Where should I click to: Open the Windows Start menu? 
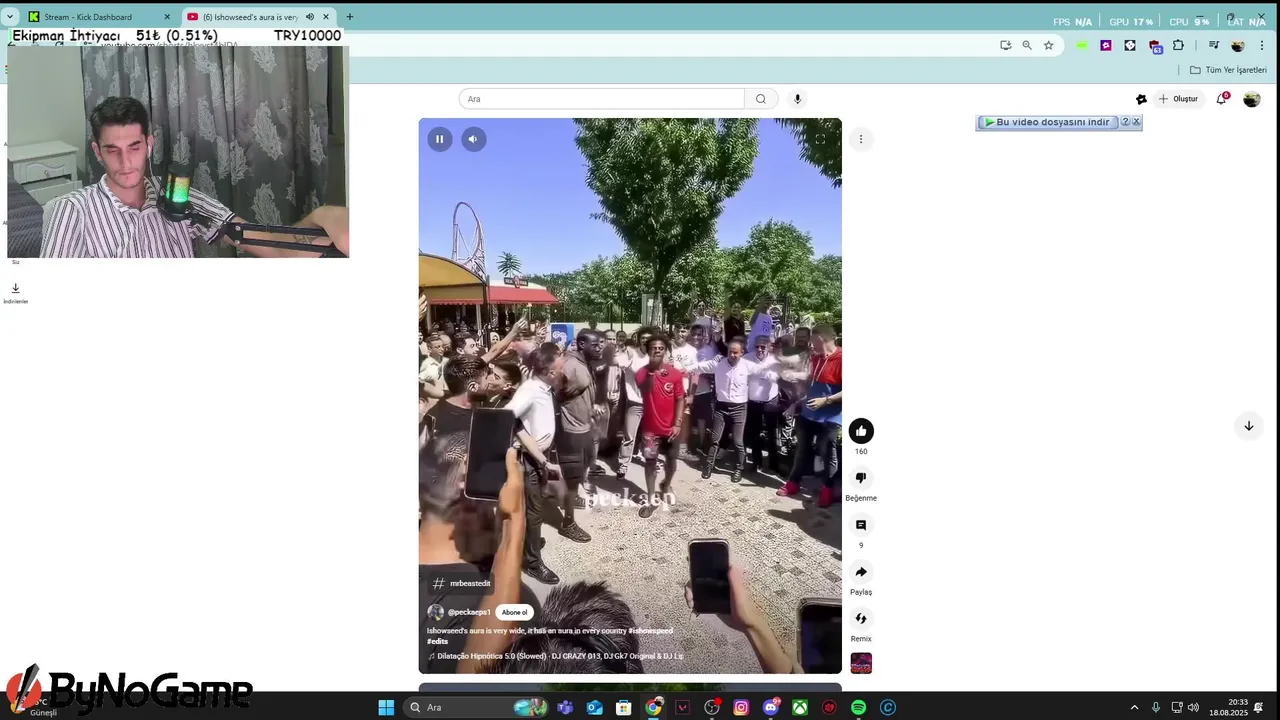pos(386,707)
